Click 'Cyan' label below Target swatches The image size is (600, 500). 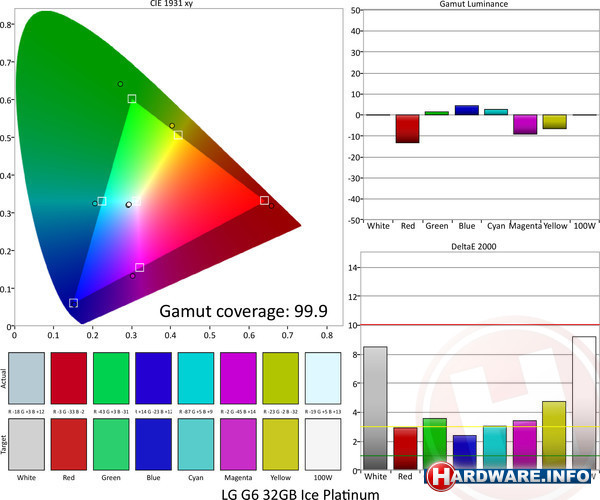[x=196, y=477]
